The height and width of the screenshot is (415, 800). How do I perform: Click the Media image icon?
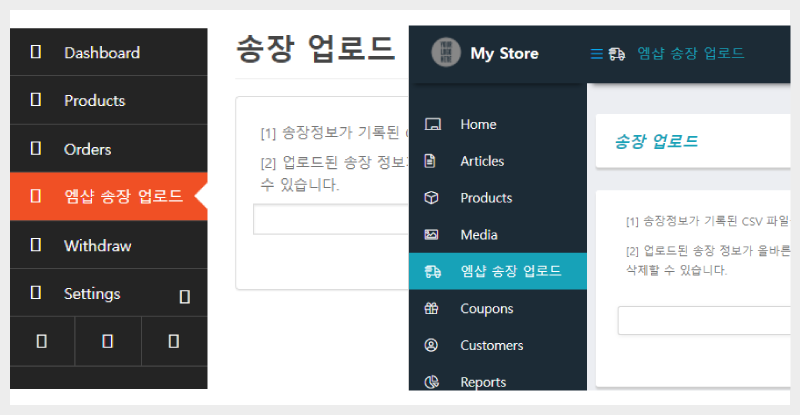coord(431,234)
